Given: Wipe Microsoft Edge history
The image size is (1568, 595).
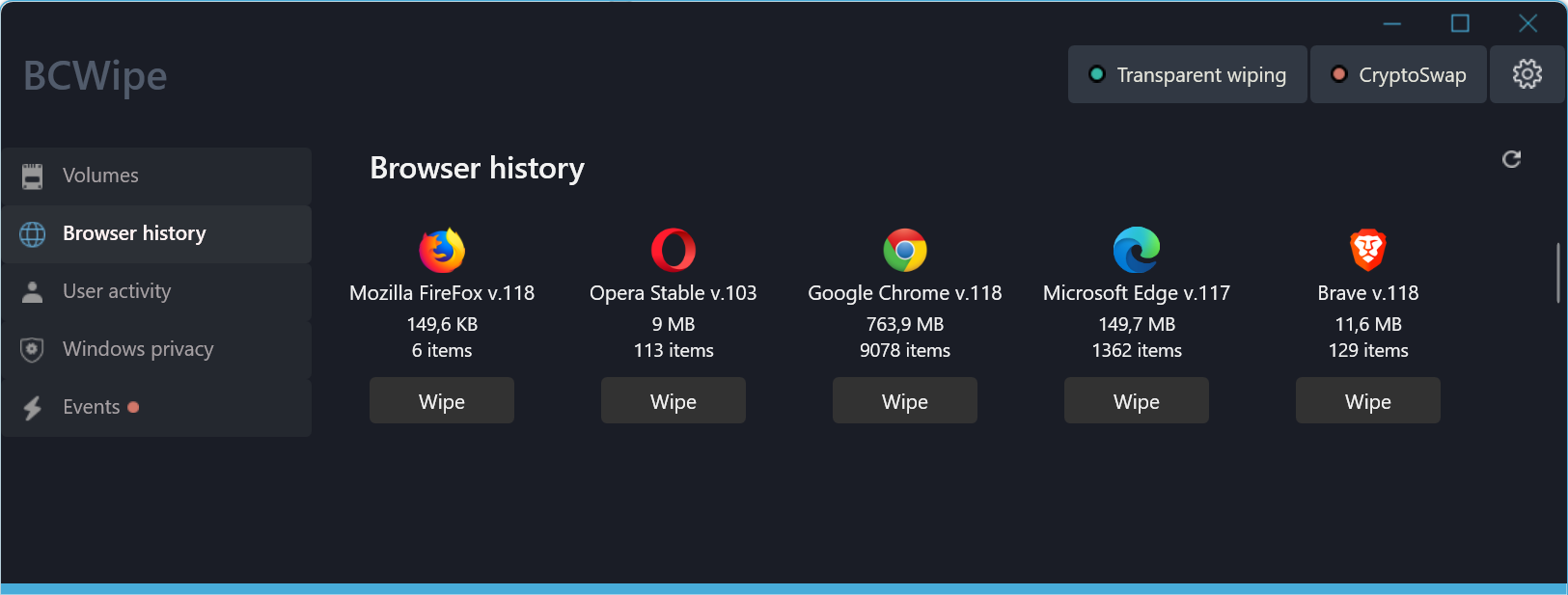Looking at the screenshot, I should (x=1137, y=400).
